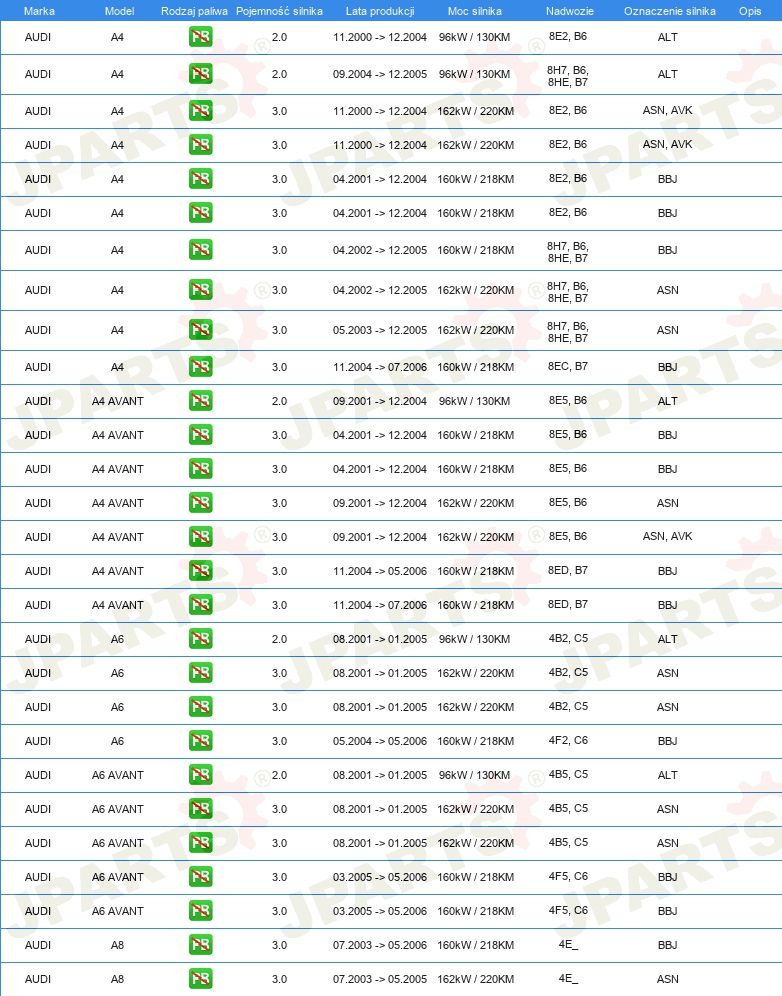Select date range 09.2004 -> 12.2005
This screenshot has height=996, width=782.
click(x=380, y=74)
